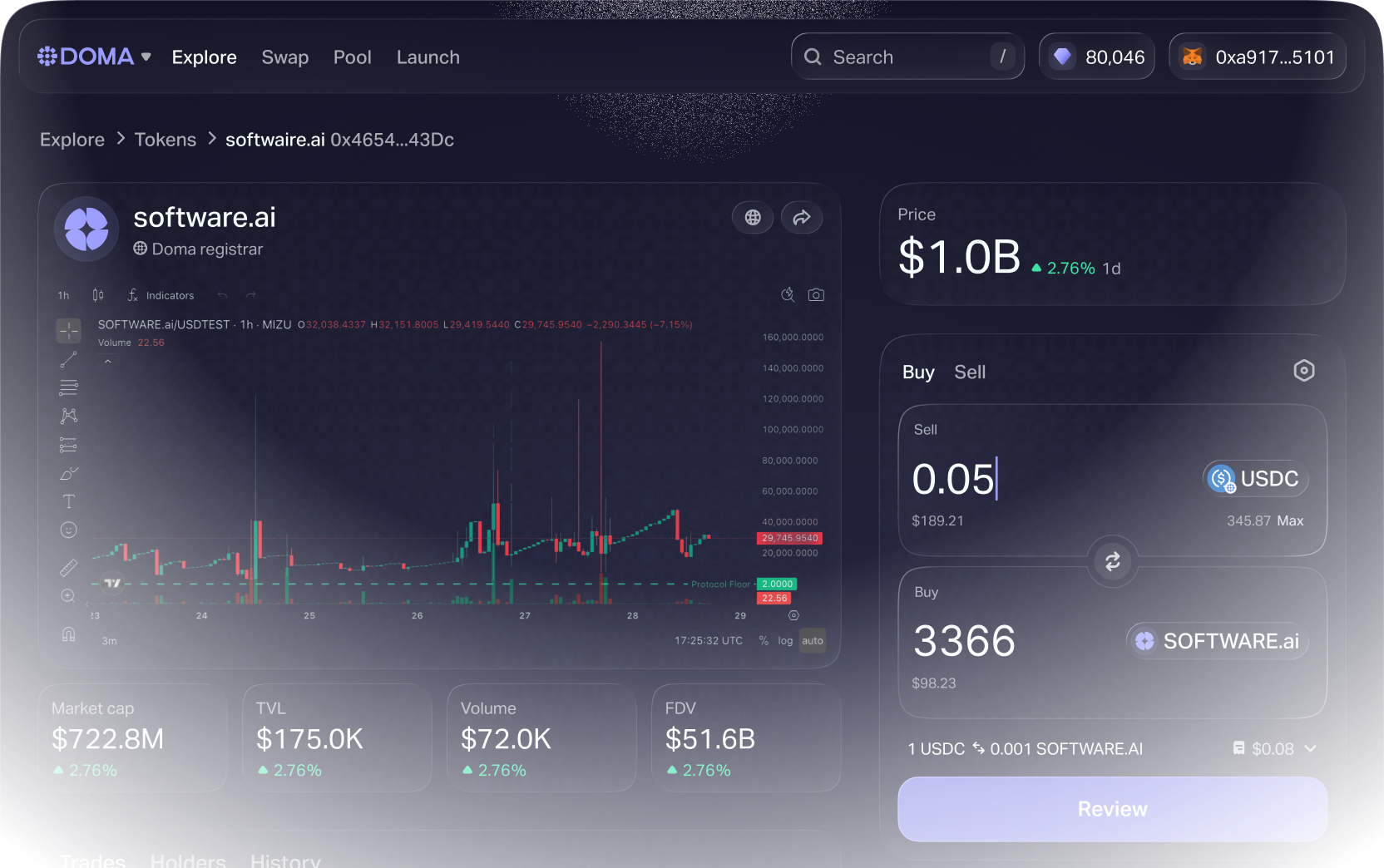Choose the emoji sticker tool
Image resolution: width=1384 pixels, height=868 pixels.
point(69,530)
